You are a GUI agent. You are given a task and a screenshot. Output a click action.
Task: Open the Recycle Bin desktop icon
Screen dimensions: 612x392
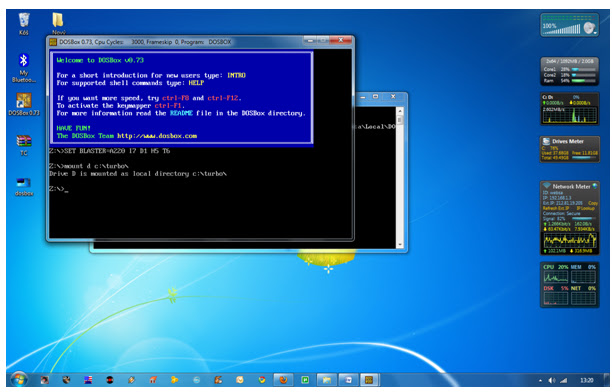point(24,24)
